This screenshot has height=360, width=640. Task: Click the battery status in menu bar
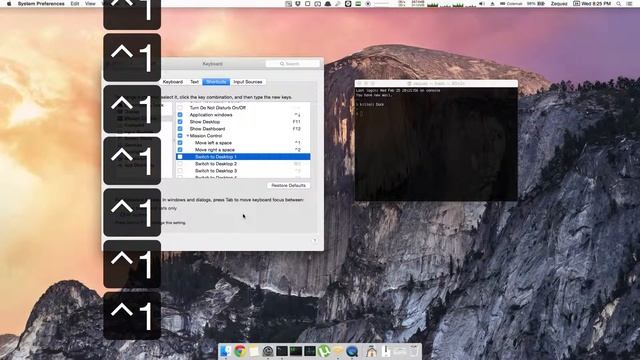point(537,4)
